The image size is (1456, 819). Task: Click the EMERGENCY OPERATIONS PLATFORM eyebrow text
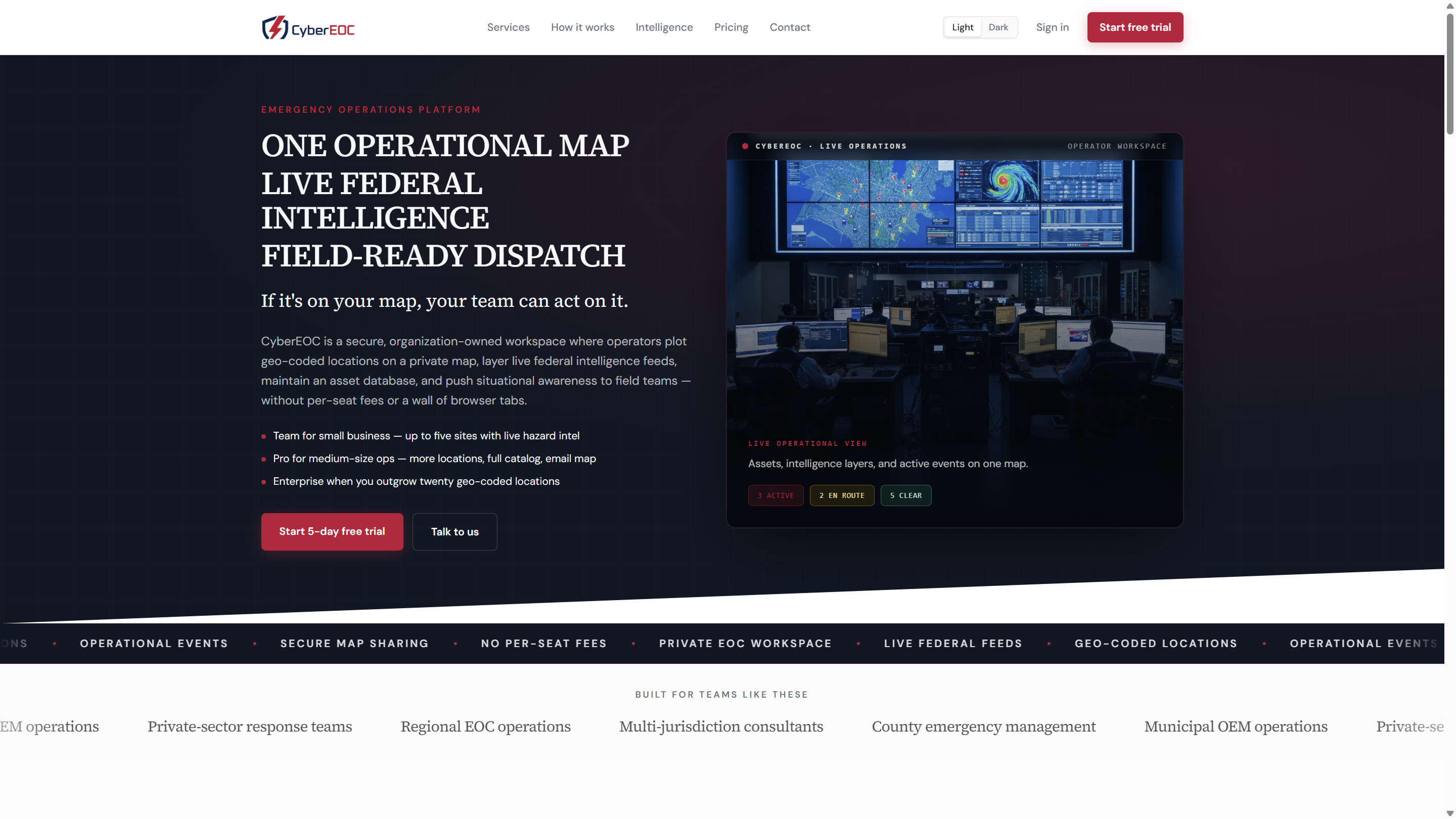coord(371,110)
